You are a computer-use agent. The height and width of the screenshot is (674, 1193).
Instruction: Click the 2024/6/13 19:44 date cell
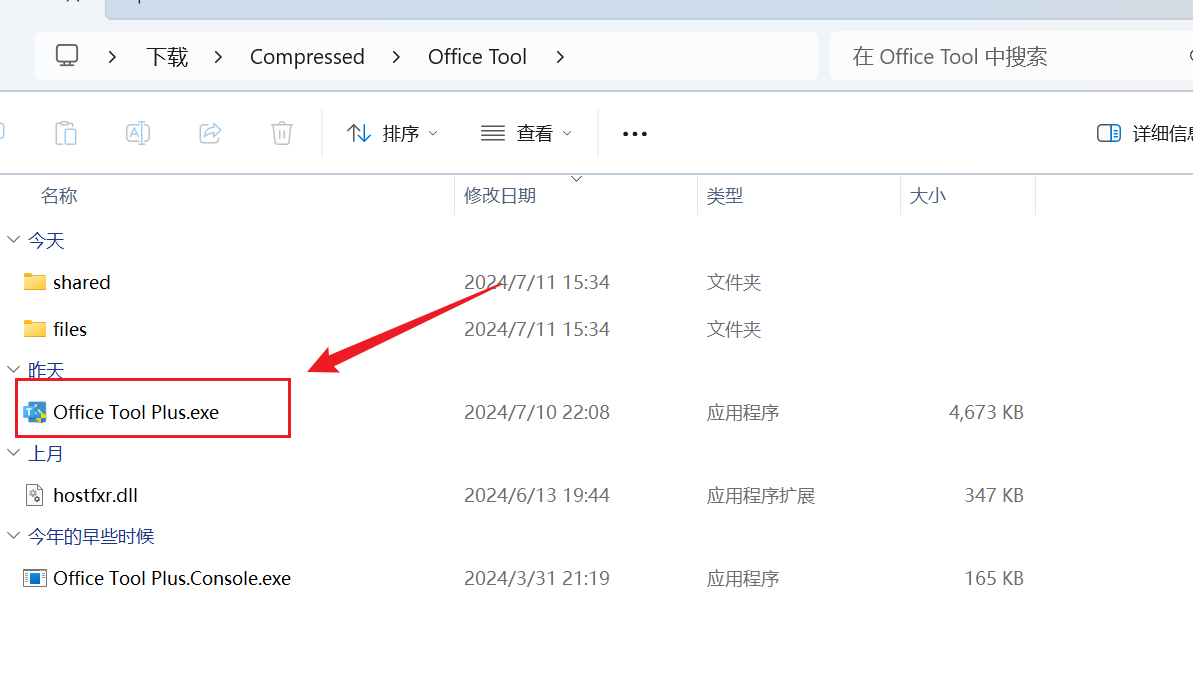click(x=537, y=495)
